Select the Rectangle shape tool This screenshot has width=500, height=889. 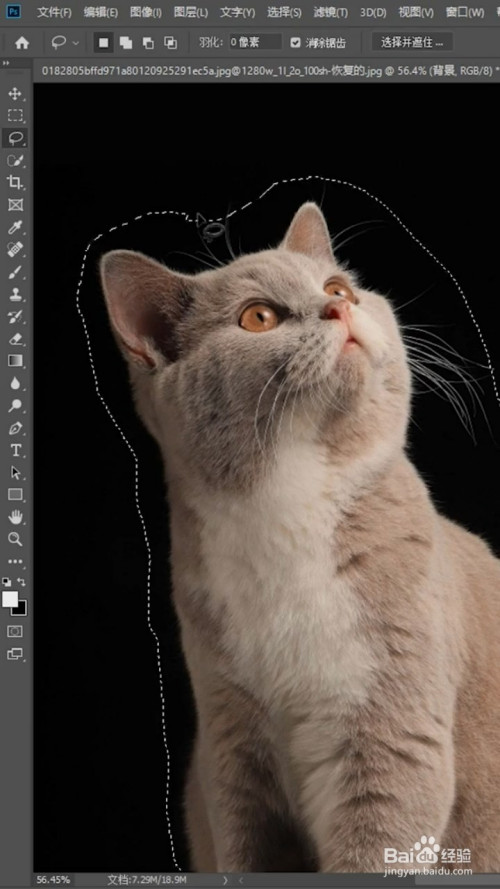tap(15, 495)
